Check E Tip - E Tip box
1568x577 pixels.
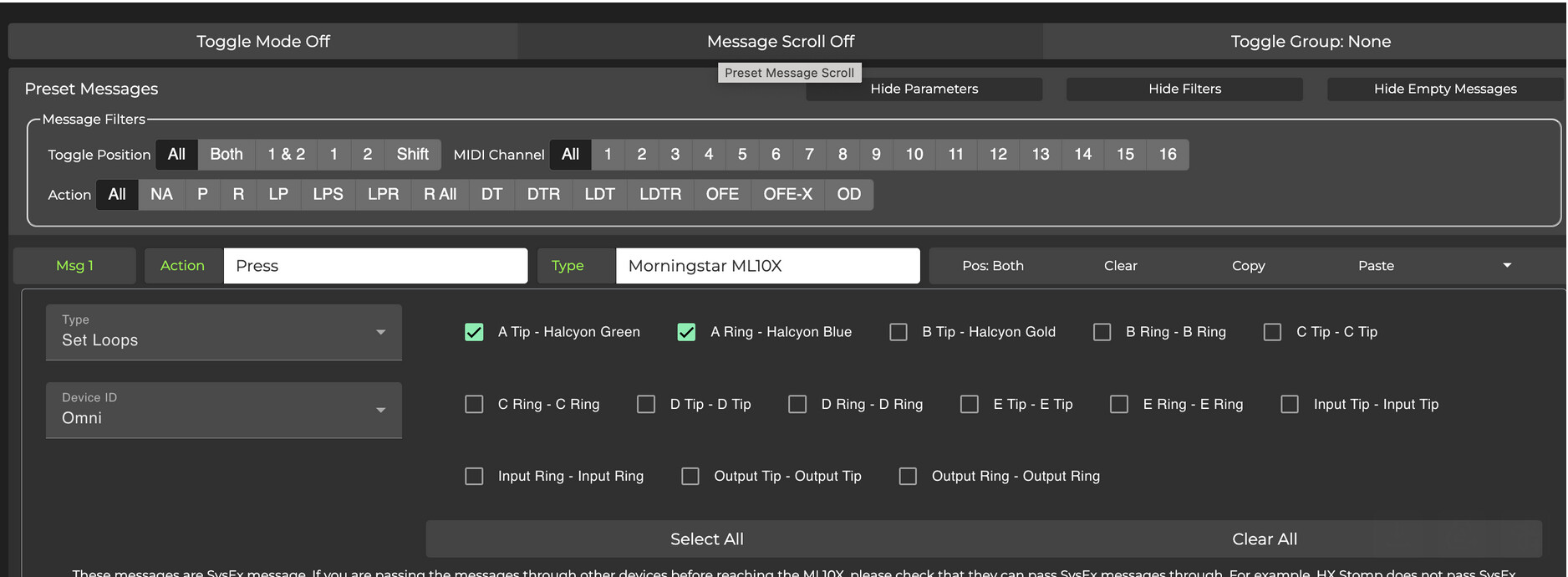tap(970, 404)
